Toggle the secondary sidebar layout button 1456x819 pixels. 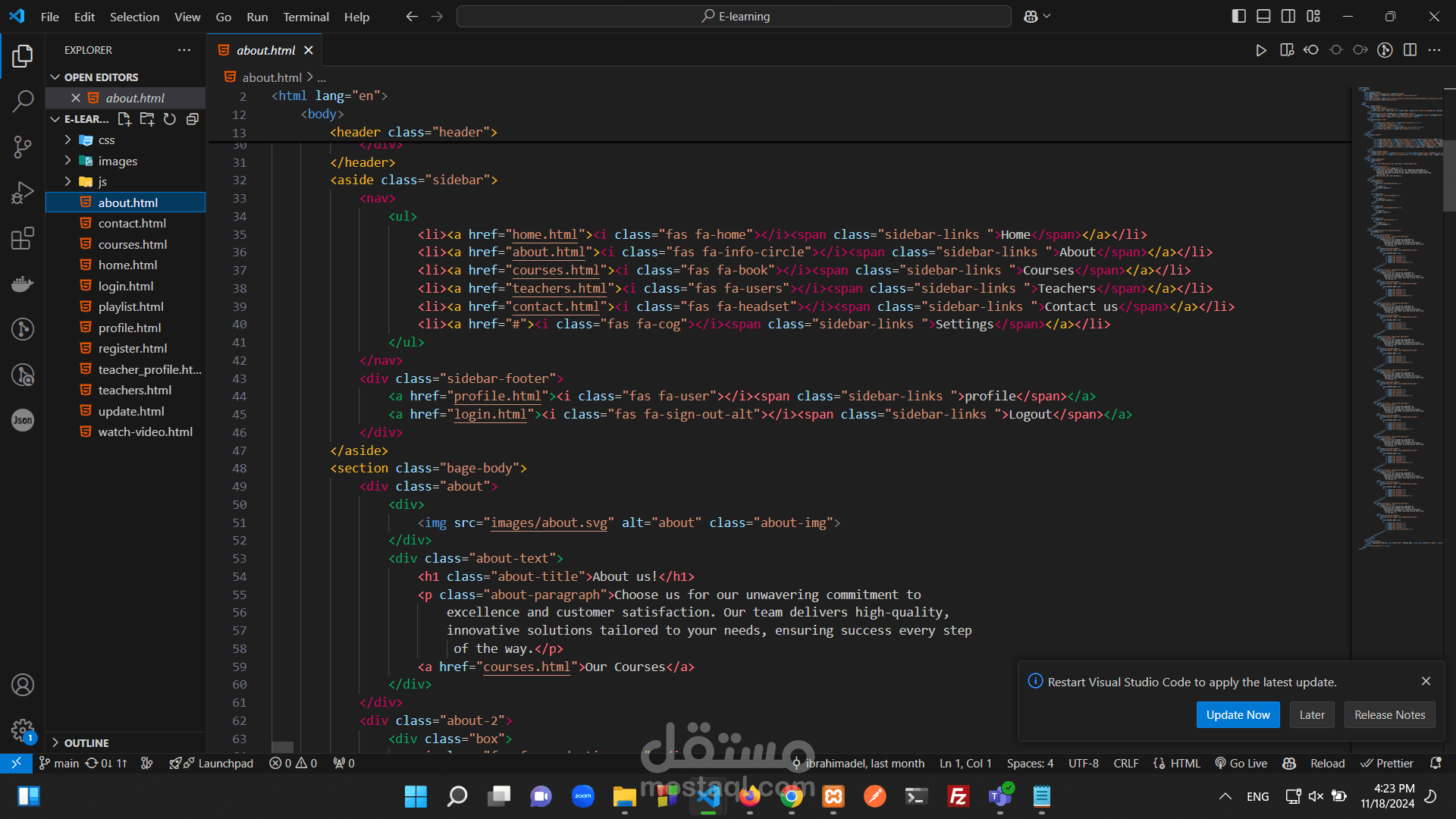(1288, 16)
